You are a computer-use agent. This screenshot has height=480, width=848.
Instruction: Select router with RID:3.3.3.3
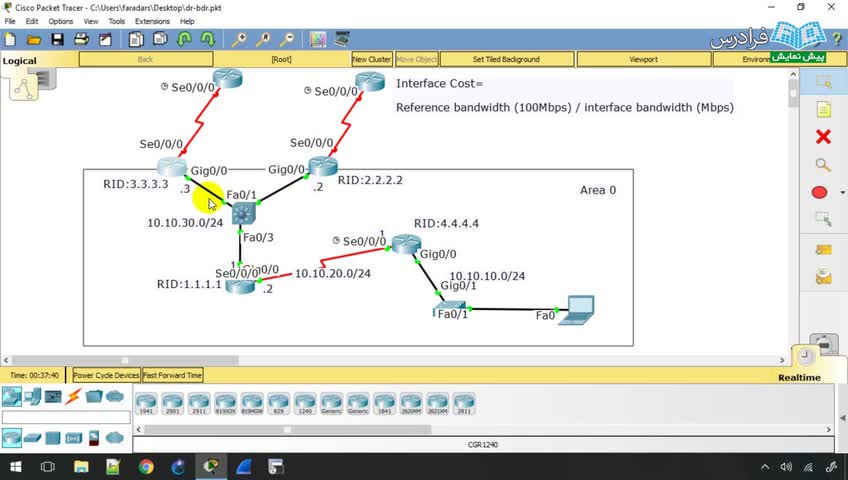click(x=172, y=166)
